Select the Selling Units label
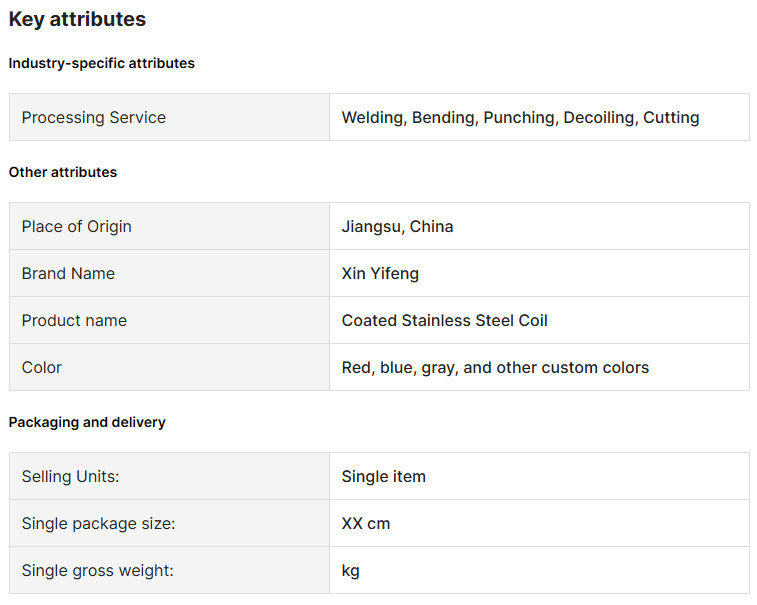The height and width of the screenshot is (605, 757). click(70, 476)
